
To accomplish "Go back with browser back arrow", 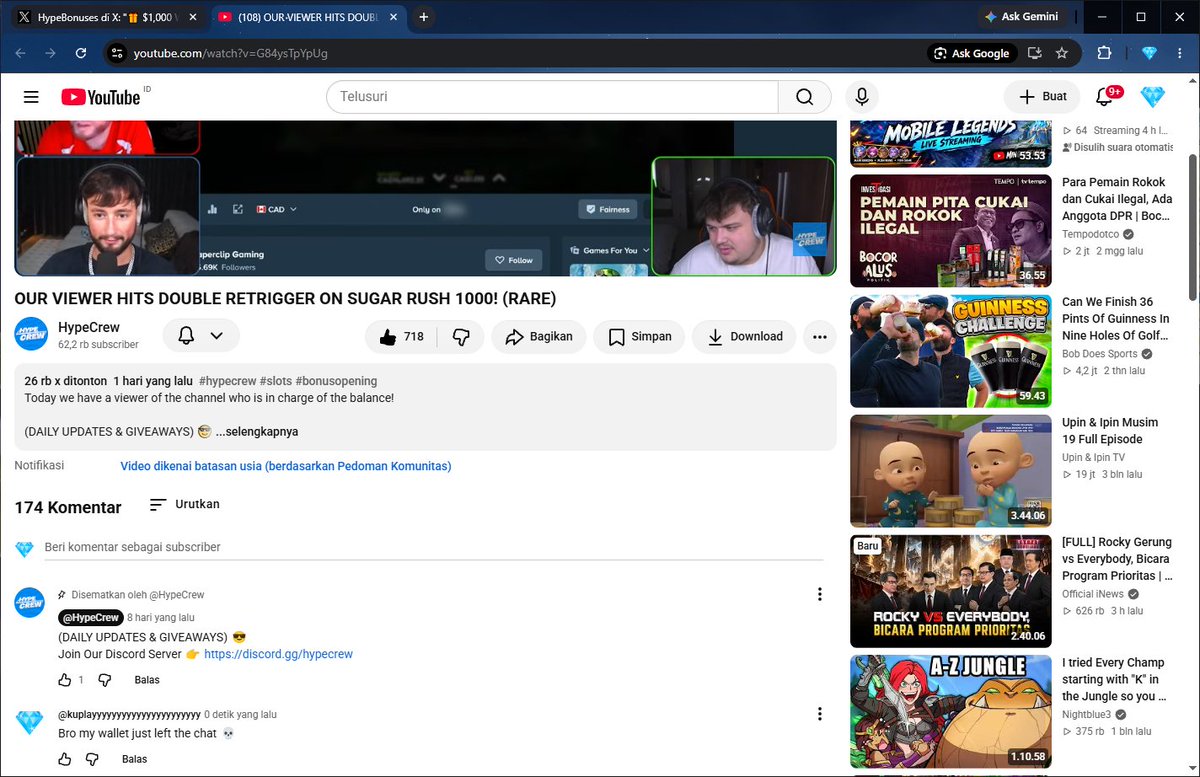I will point(21,53).
